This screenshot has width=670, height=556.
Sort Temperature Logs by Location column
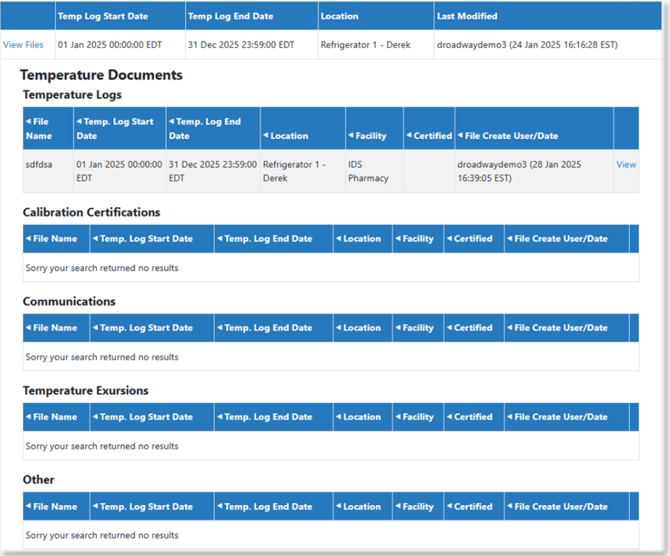tap(285, 136)
